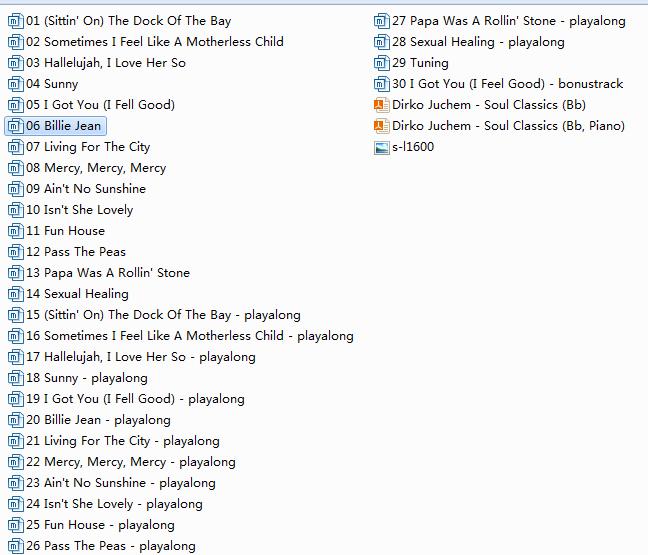Screen dimensions: 648x555
Task: Click file name "02 Sometimes I Feel Like A Motherless Child"
Action: [x=155, y=42]
